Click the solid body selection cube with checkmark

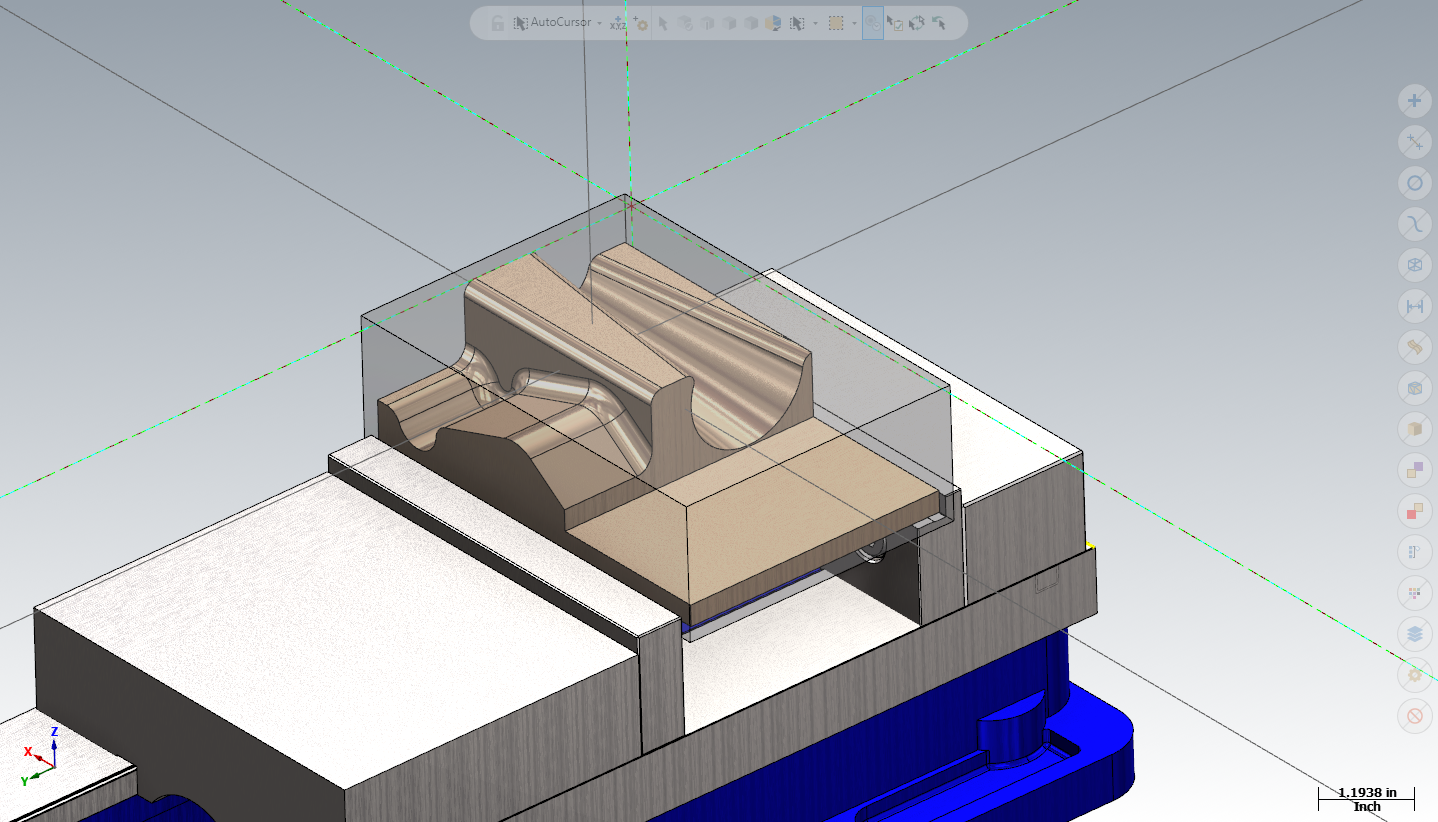click(685, 23)
